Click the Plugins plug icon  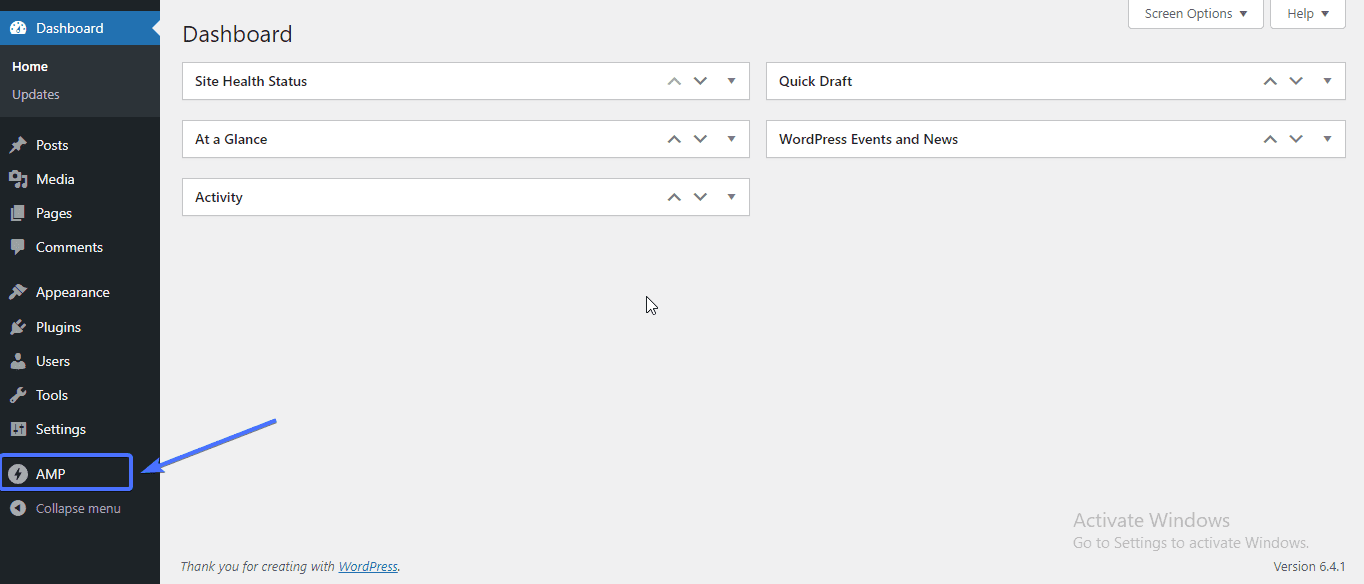(x=18, y=327)
